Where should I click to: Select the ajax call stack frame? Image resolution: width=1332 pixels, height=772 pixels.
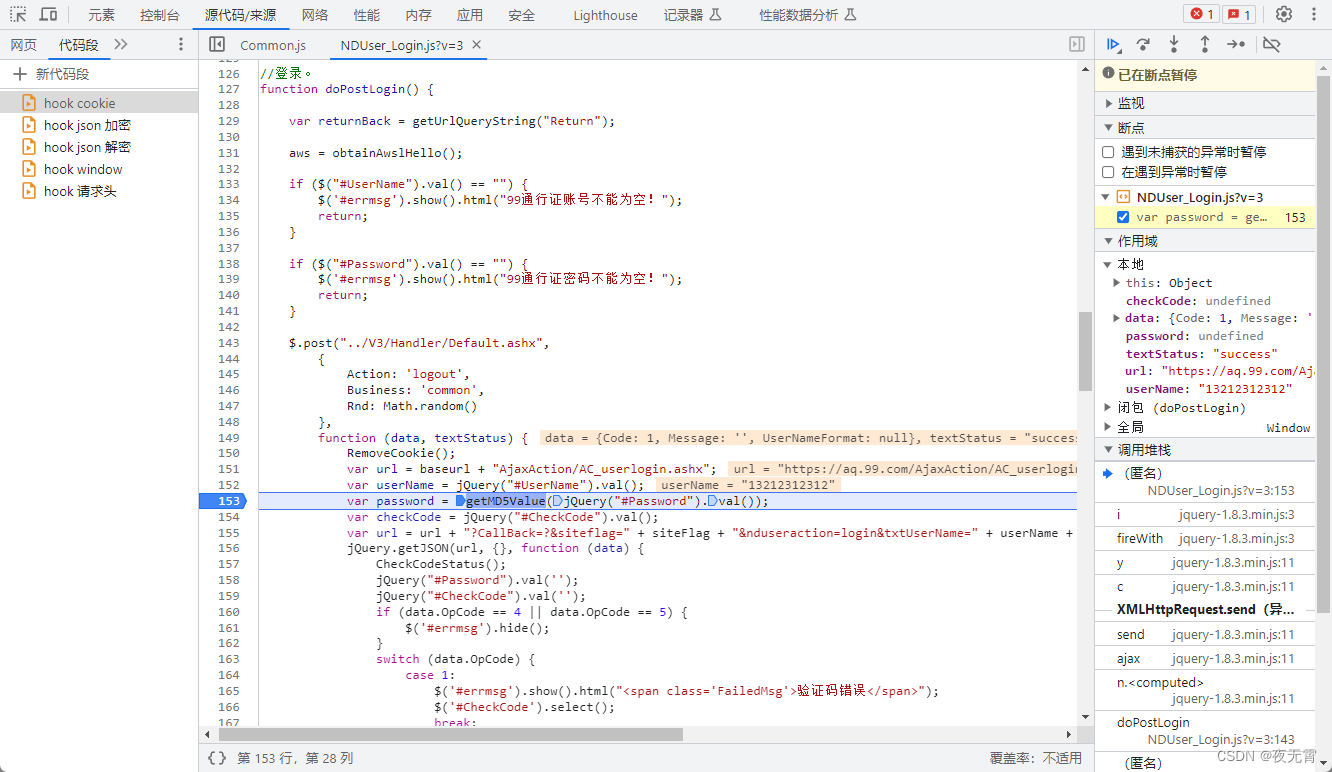point(1205,658)
